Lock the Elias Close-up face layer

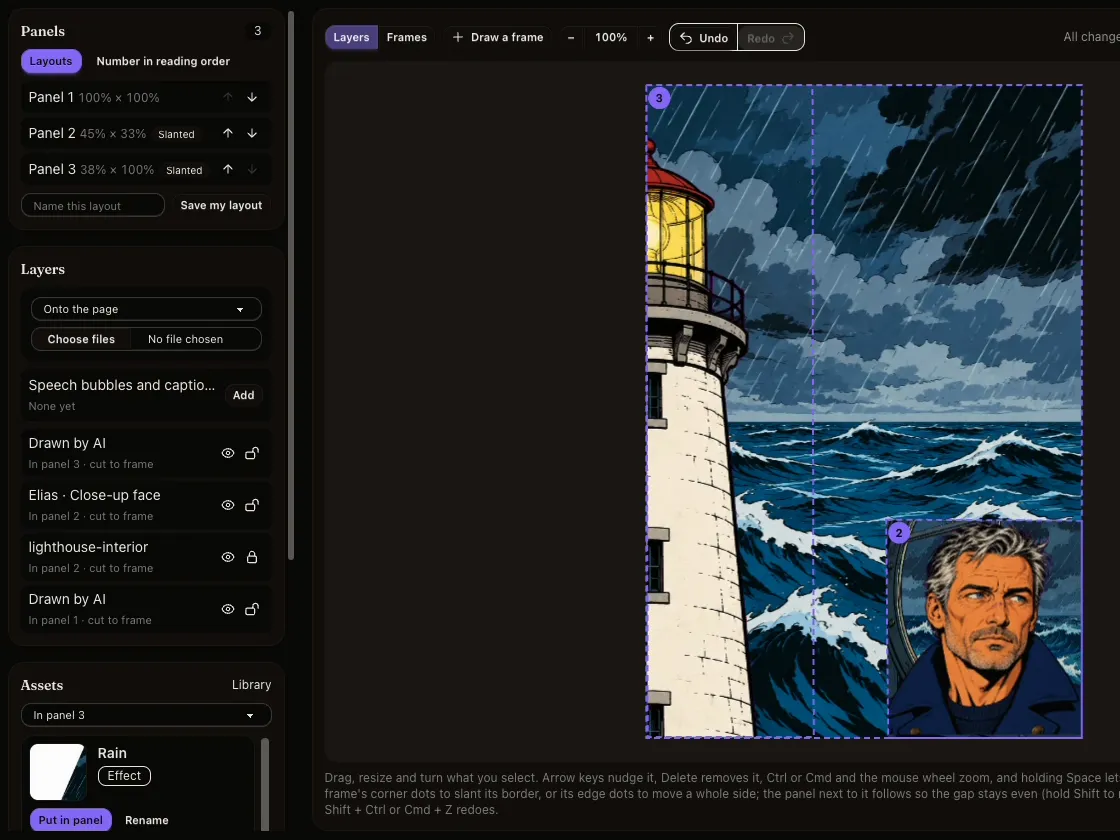pyautogui.click(x=252, y=505)
